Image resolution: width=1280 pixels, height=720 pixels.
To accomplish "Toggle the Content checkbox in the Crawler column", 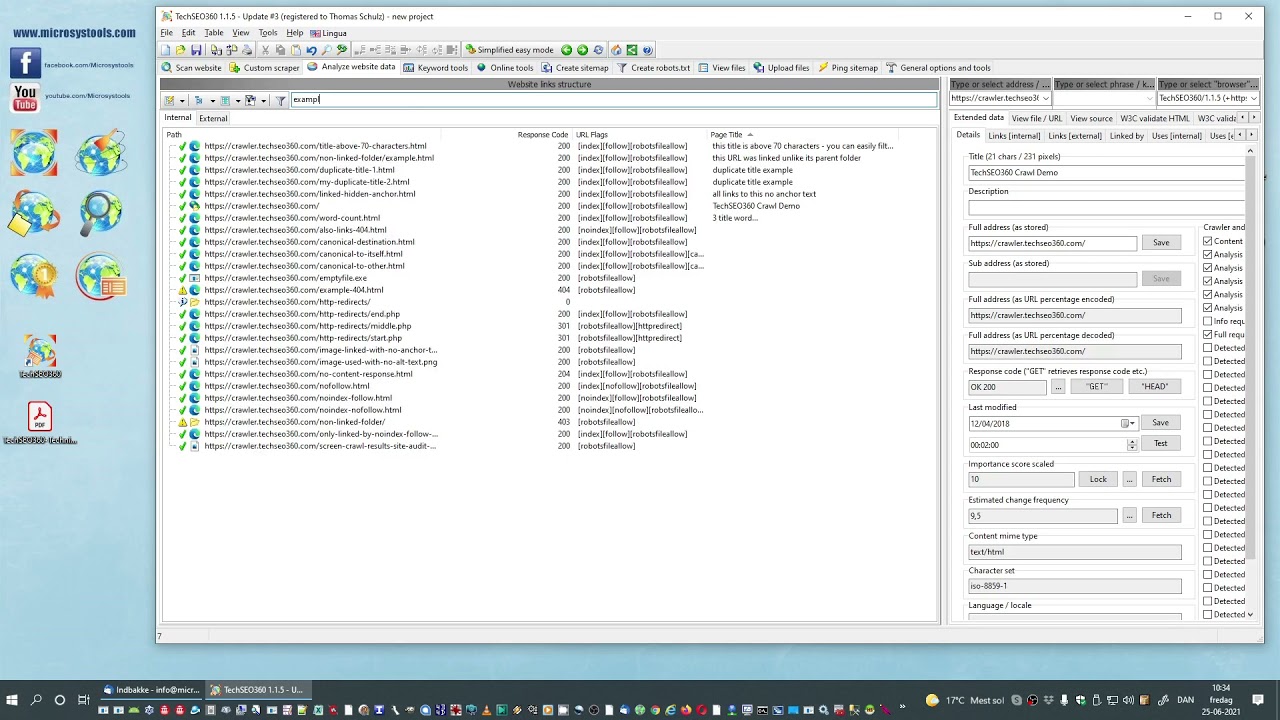I will [1208, 241].
